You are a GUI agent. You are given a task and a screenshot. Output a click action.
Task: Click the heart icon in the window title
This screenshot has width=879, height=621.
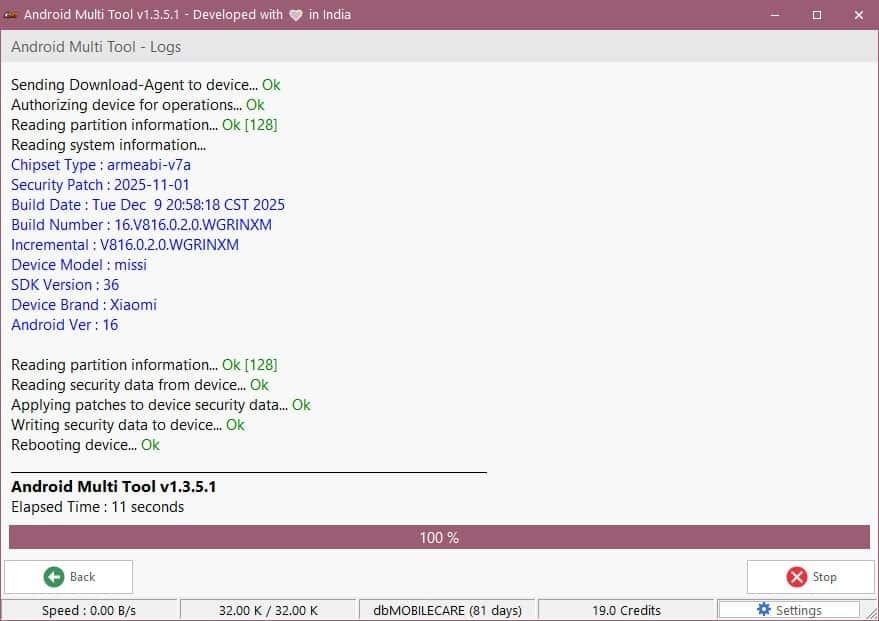295,15
